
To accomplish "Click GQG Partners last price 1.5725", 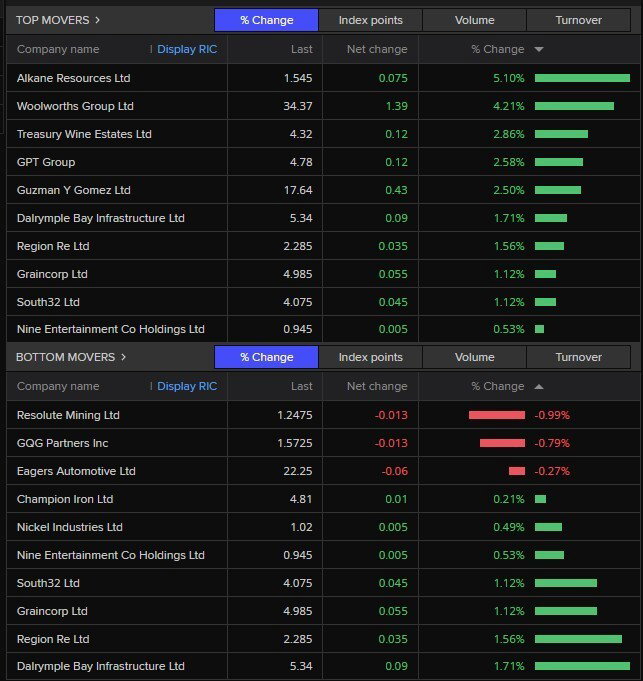I will 295,443.
